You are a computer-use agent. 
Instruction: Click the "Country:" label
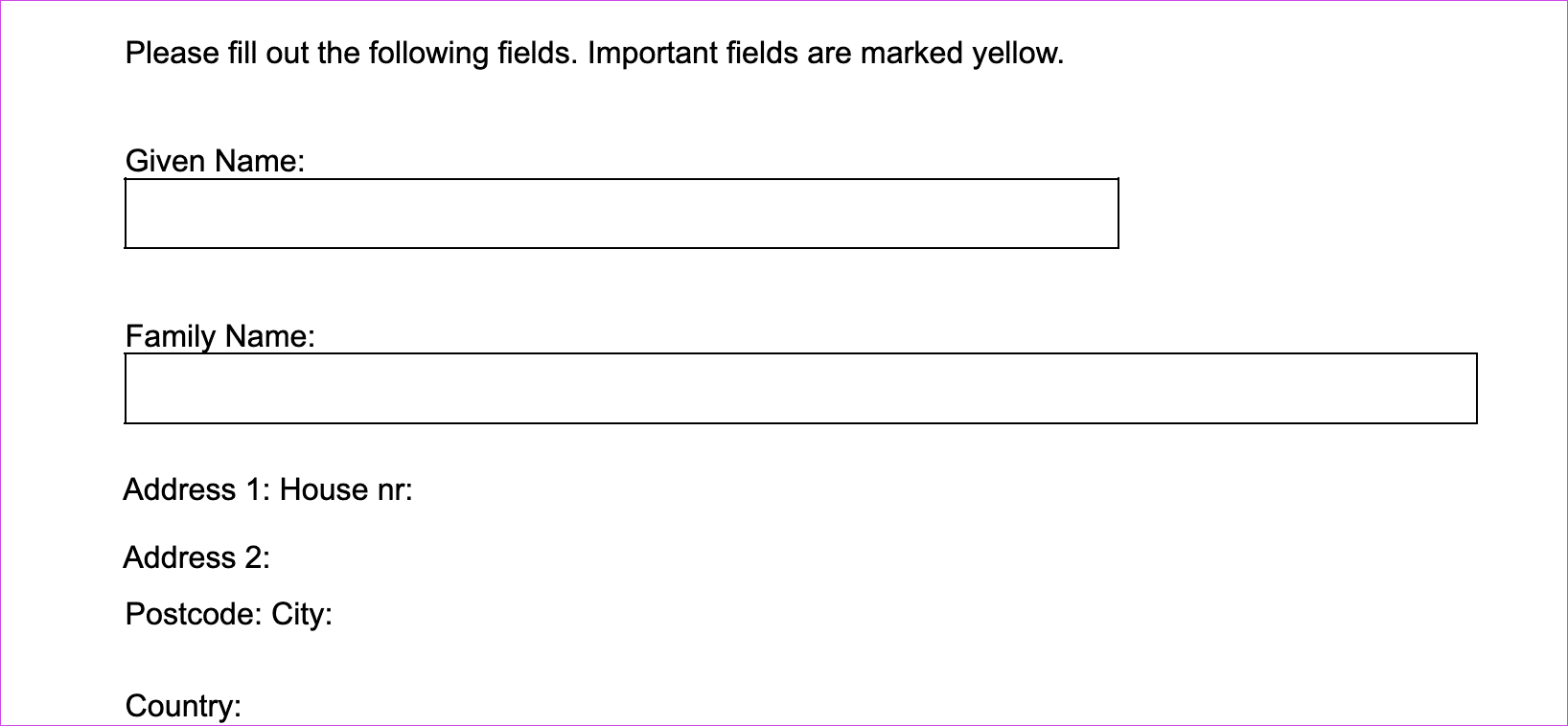click(x=183, y=706)
